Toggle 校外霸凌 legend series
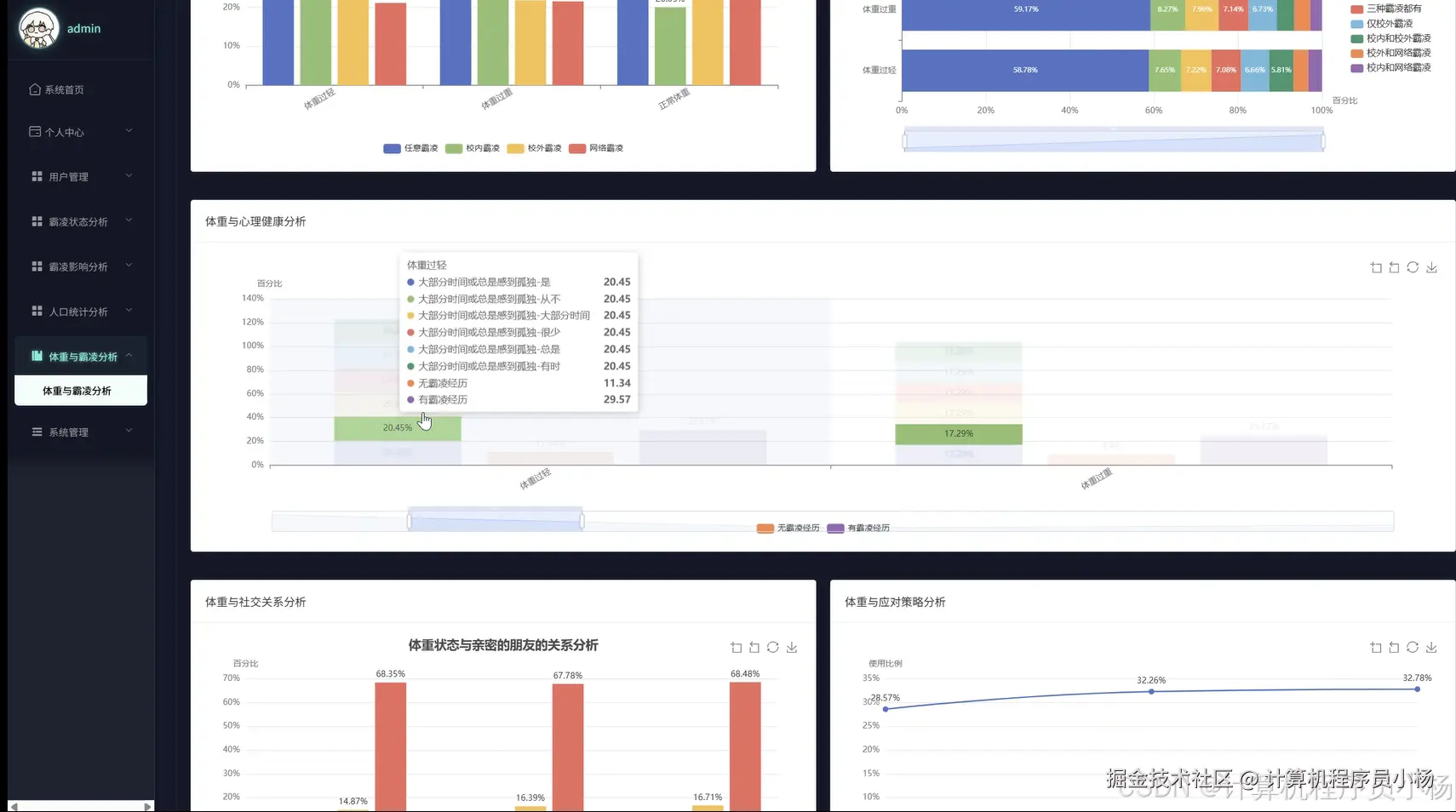Image resolution: width=1456 pixels, height=812 pixels. click(x=534, y=148)
